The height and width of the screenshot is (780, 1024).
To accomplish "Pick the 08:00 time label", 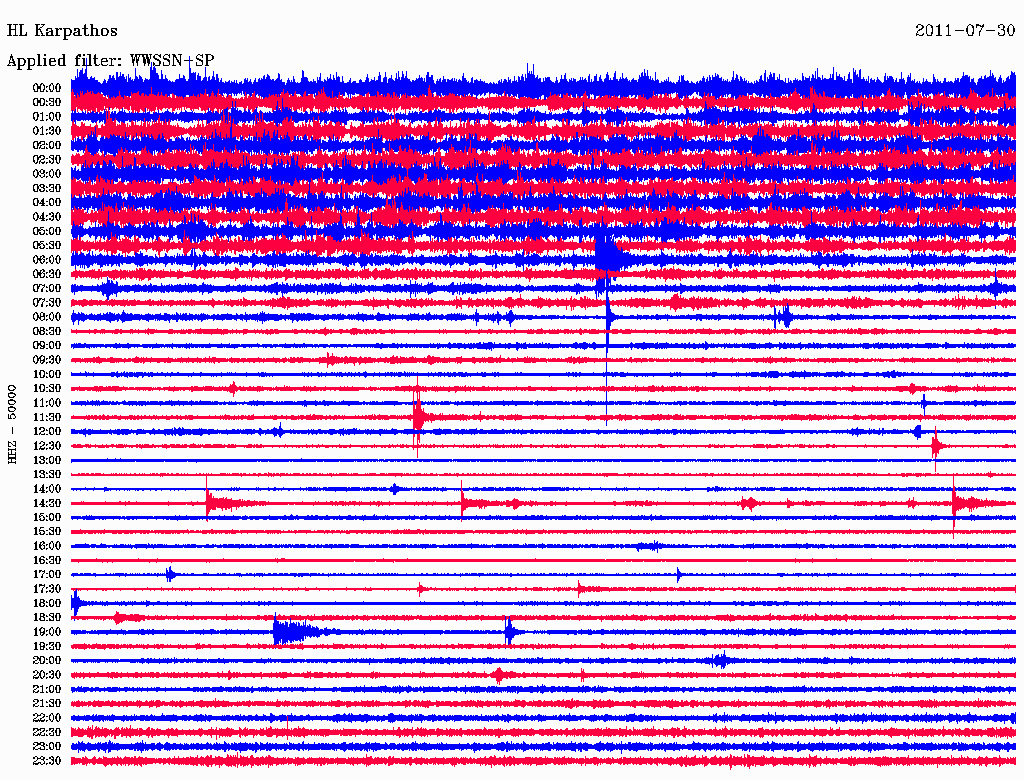I will pos(47,317).
